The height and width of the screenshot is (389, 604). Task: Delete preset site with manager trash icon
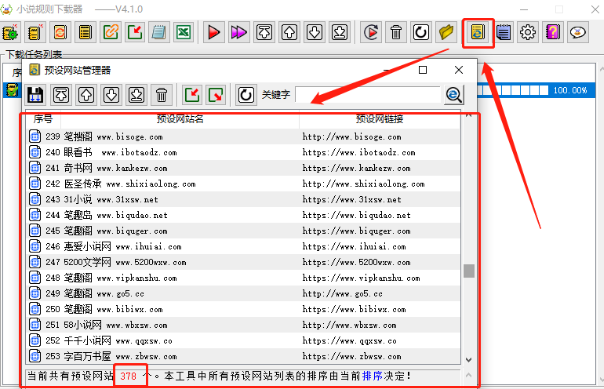click(x=161, y=95)
